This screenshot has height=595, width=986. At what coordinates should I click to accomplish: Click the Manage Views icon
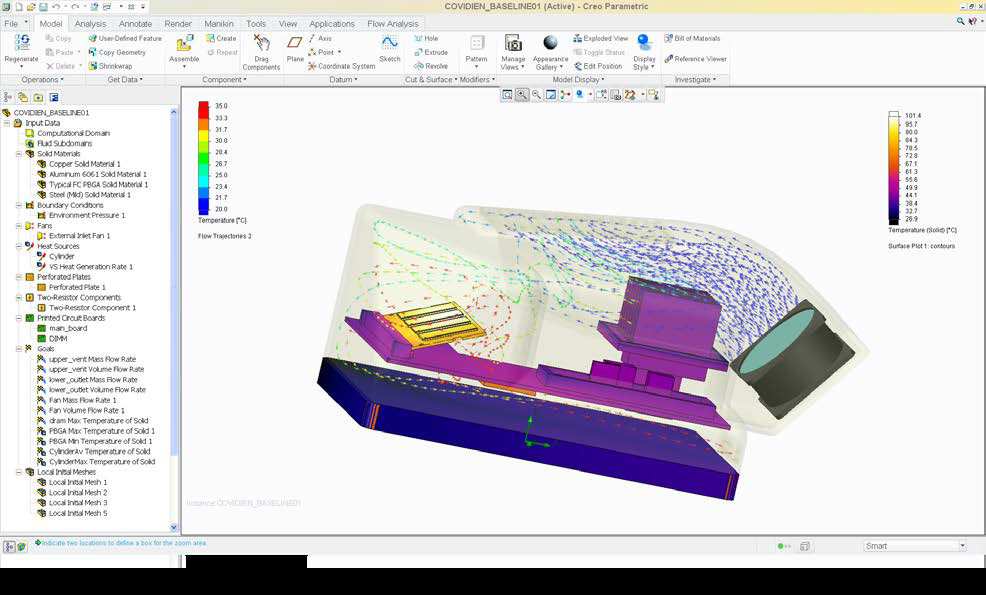[x=513, y=44]
